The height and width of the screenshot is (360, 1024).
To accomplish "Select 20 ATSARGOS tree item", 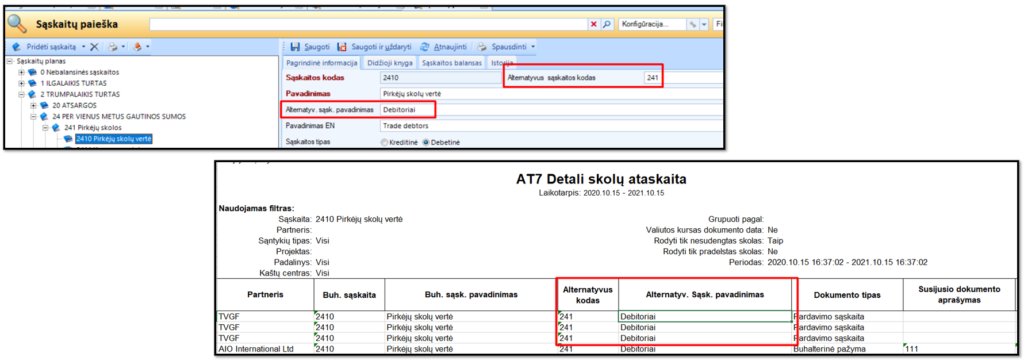I will tap(74, 105).
